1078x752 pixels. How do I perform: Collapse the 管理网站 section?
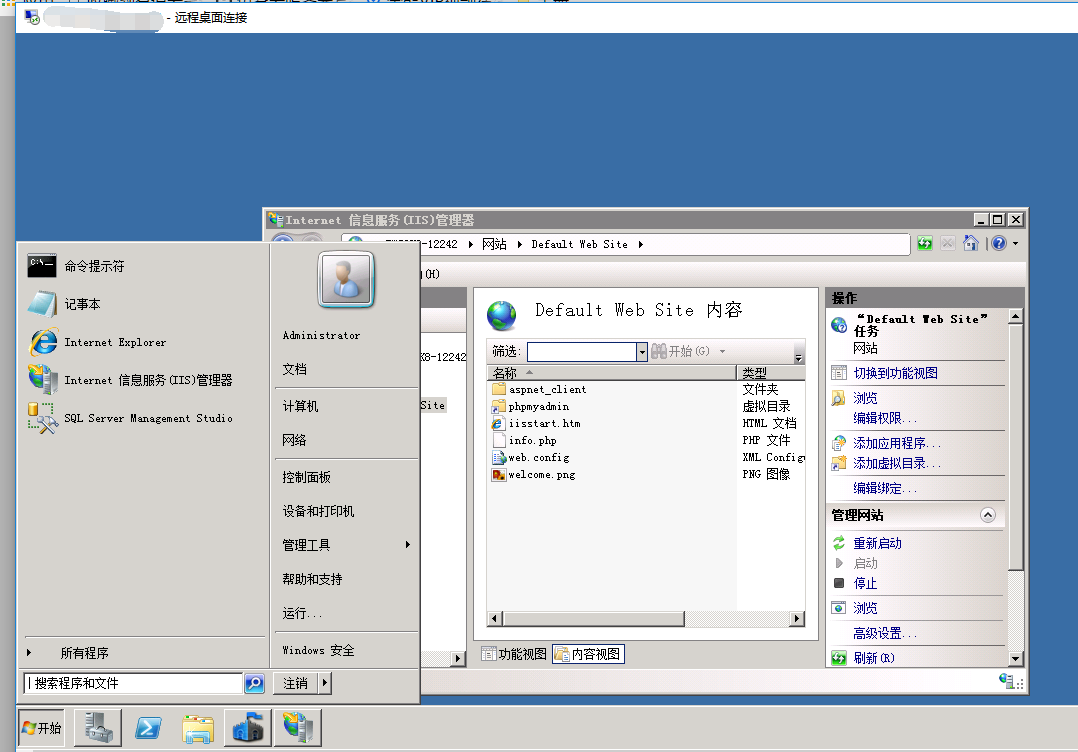pos(987,515)
